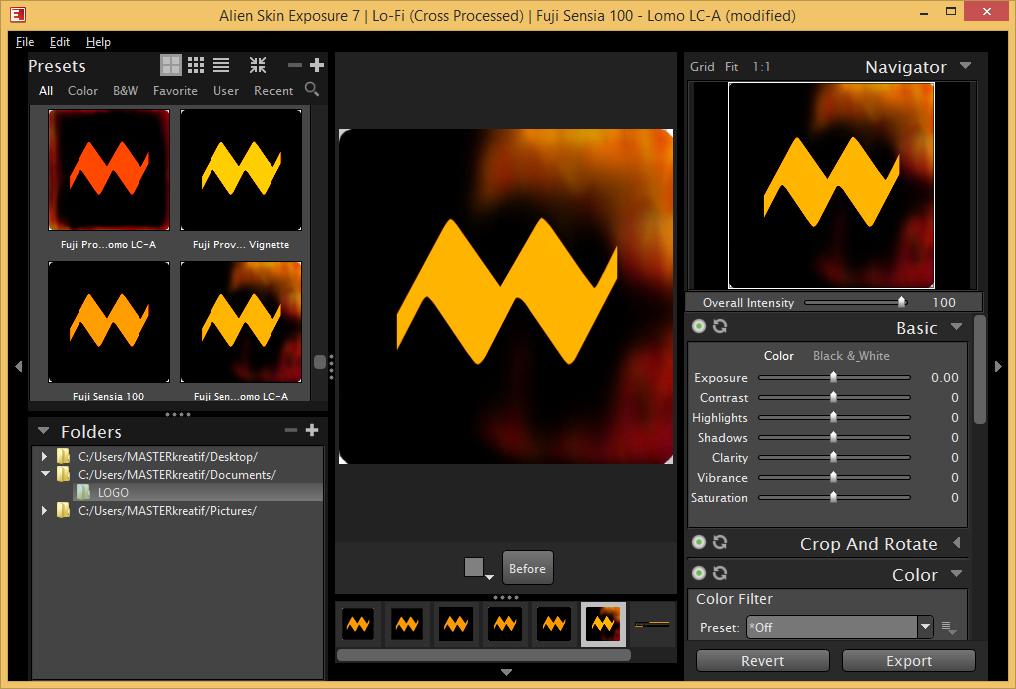Show All presets tab
This screenshot has height=689, width=1016.
[x=45, y=91]
